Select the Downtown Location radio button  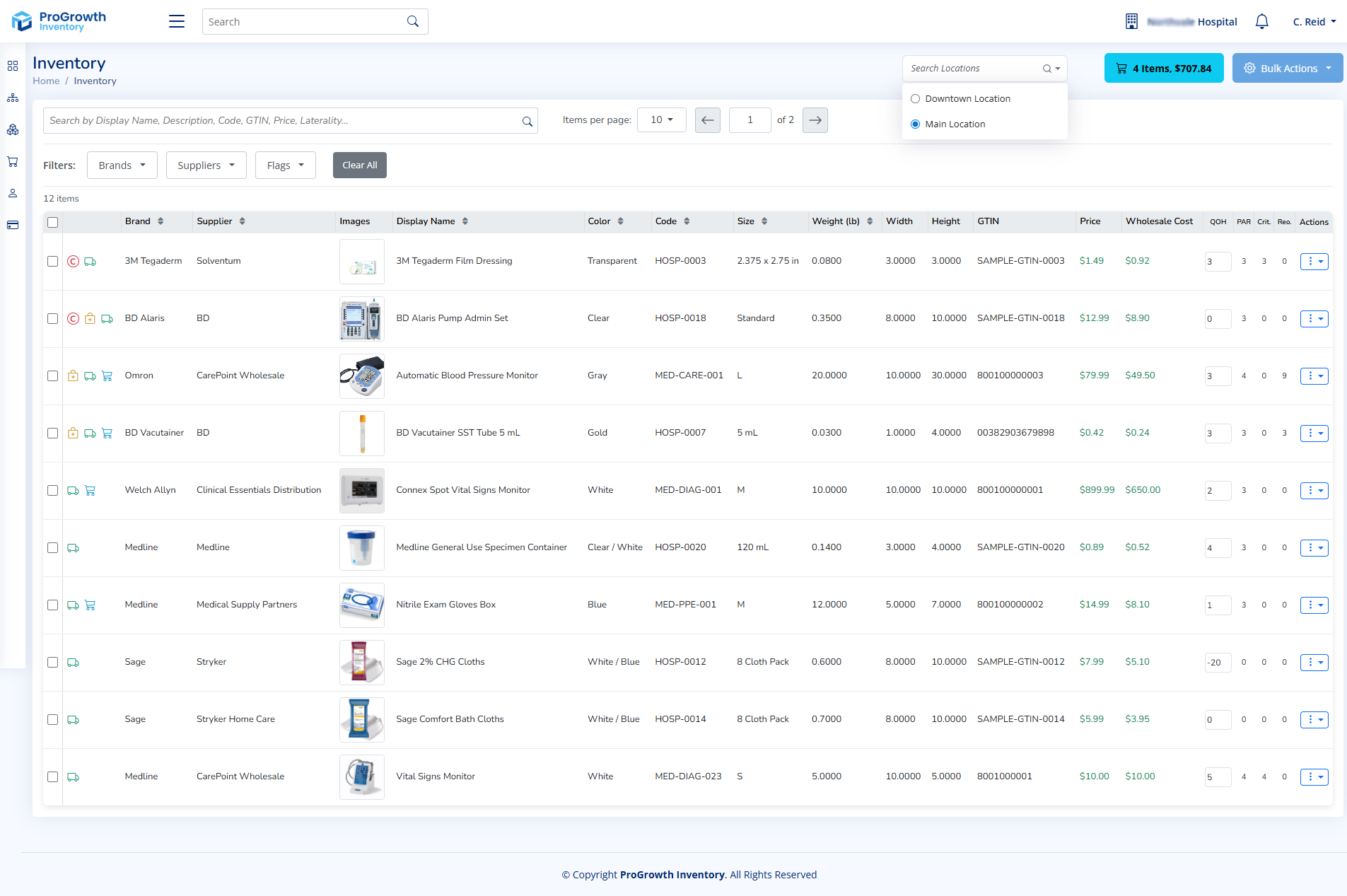916,99
